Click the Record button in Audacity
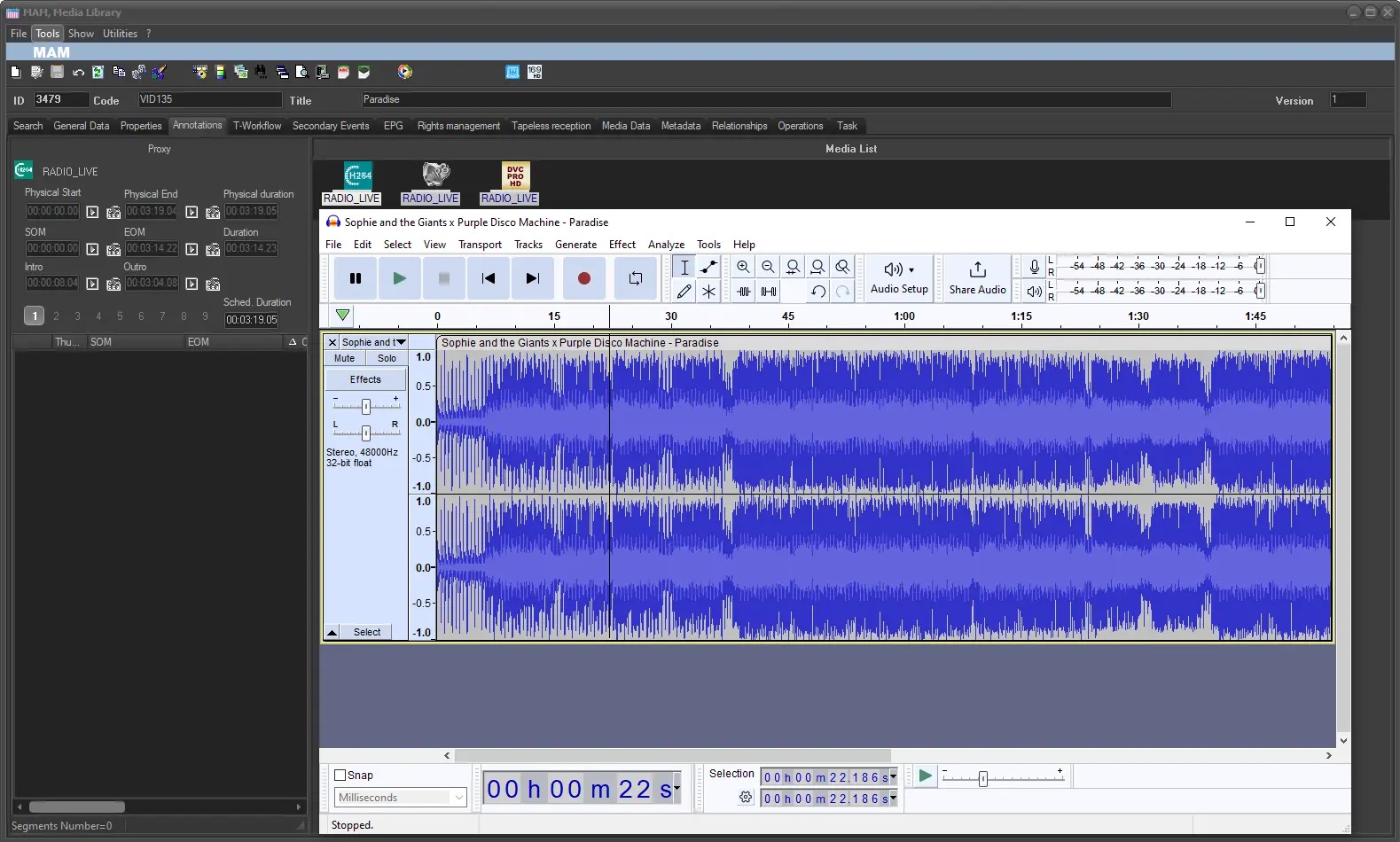 coord(583,278)
